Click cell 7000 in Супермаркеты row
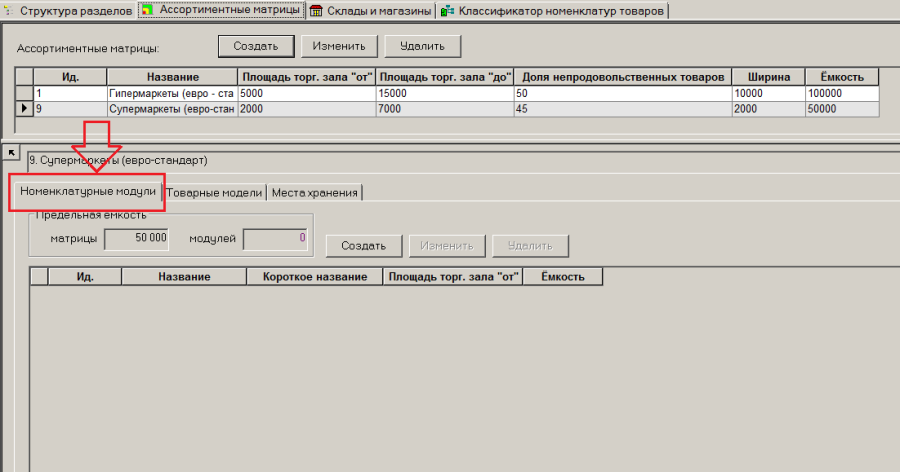 [x=445, y=109]
